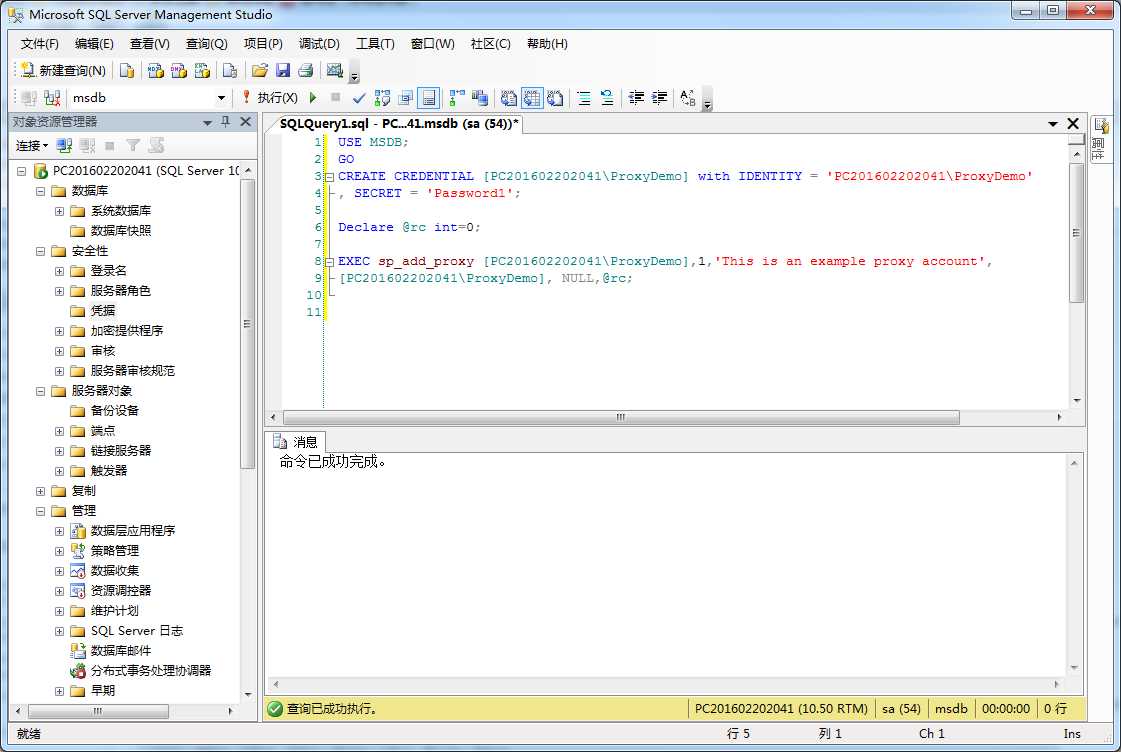Open the Activity Monitor icon
Screen dimensions: 1121x752
pyautogui.click(x=335, y=70)
